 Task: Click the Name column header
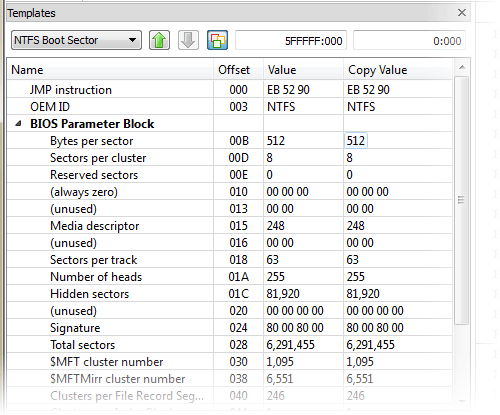point(110,70)
